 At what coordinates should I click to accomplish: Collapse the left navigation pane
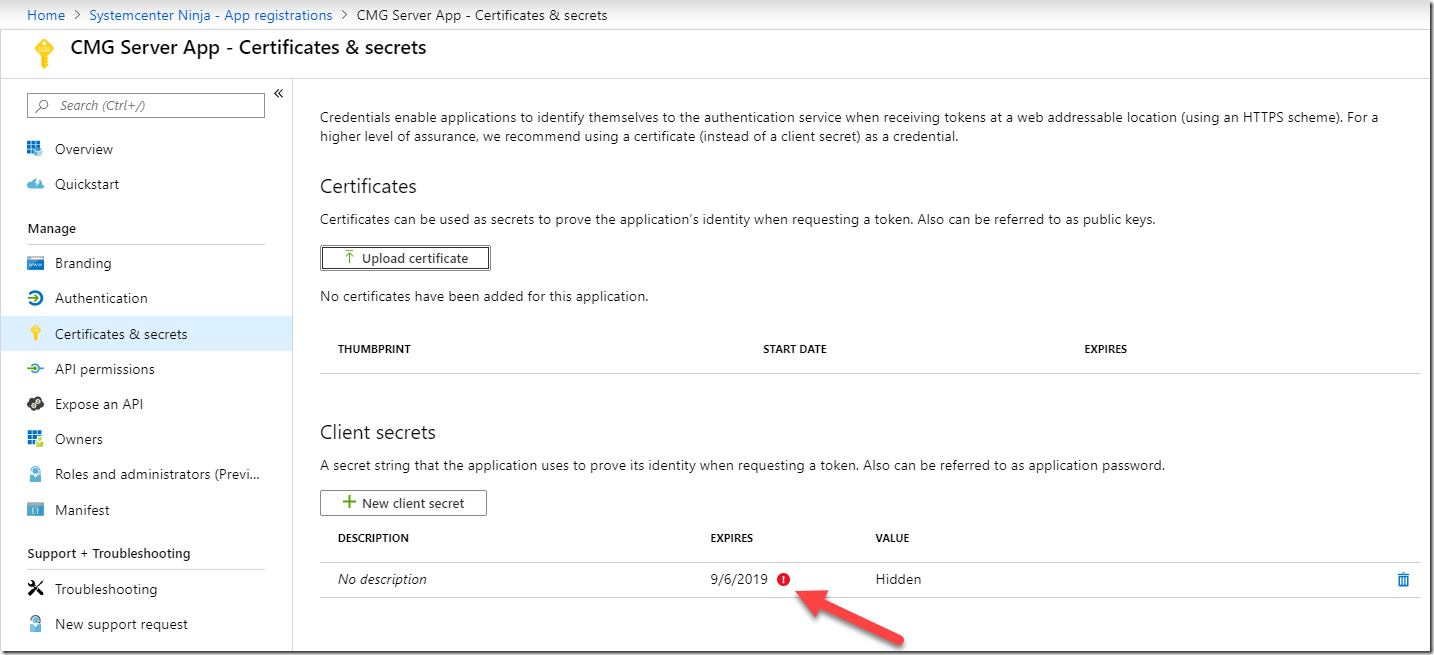[x=278, y=93]
